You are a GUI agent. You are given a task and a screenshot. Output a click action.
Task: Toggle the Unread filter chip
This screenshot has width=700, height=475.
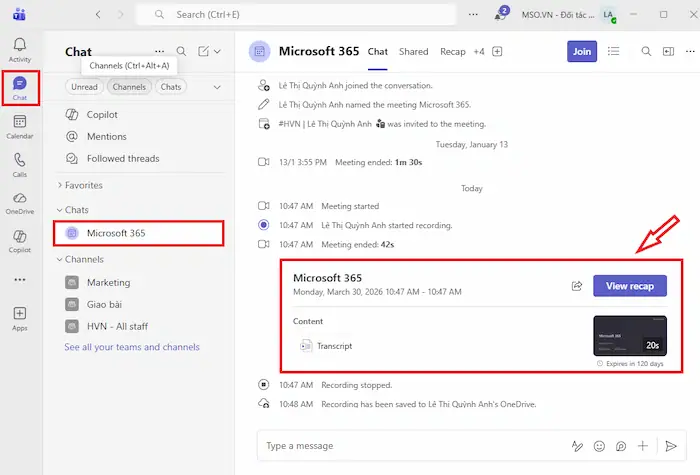(84, 87)
